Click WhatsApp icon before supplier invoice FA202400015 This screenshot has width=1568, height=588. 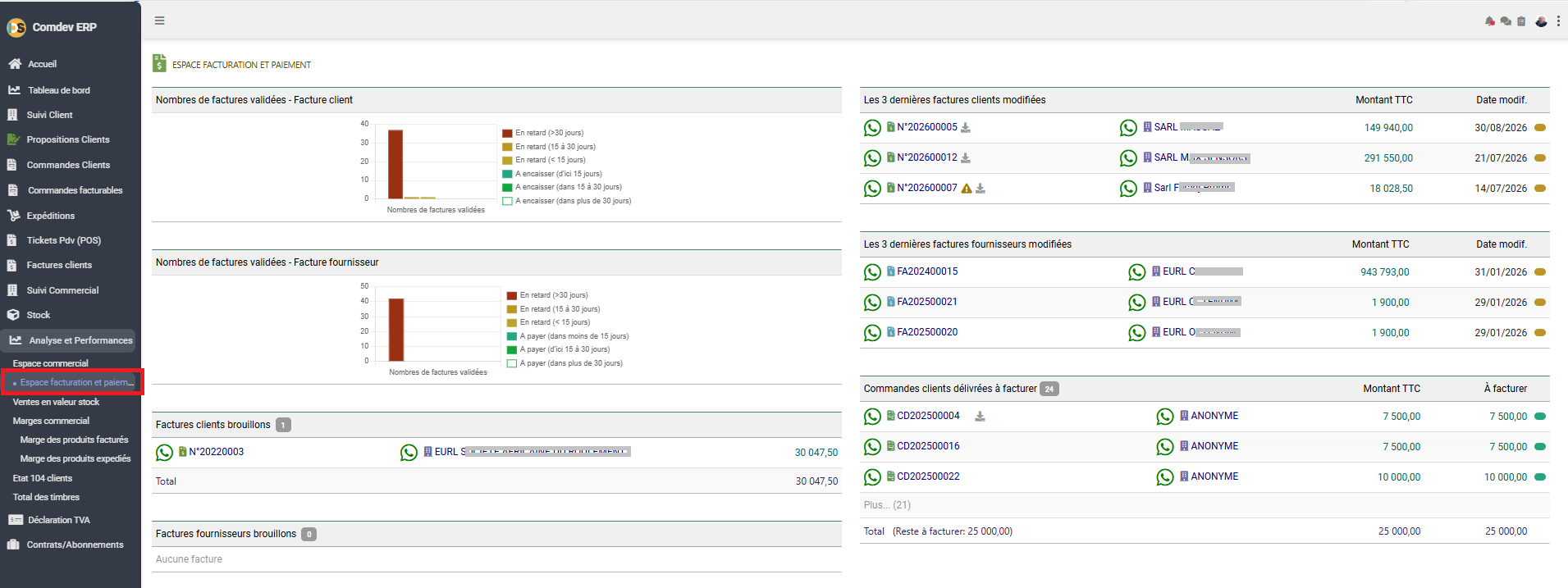point(872,272)
